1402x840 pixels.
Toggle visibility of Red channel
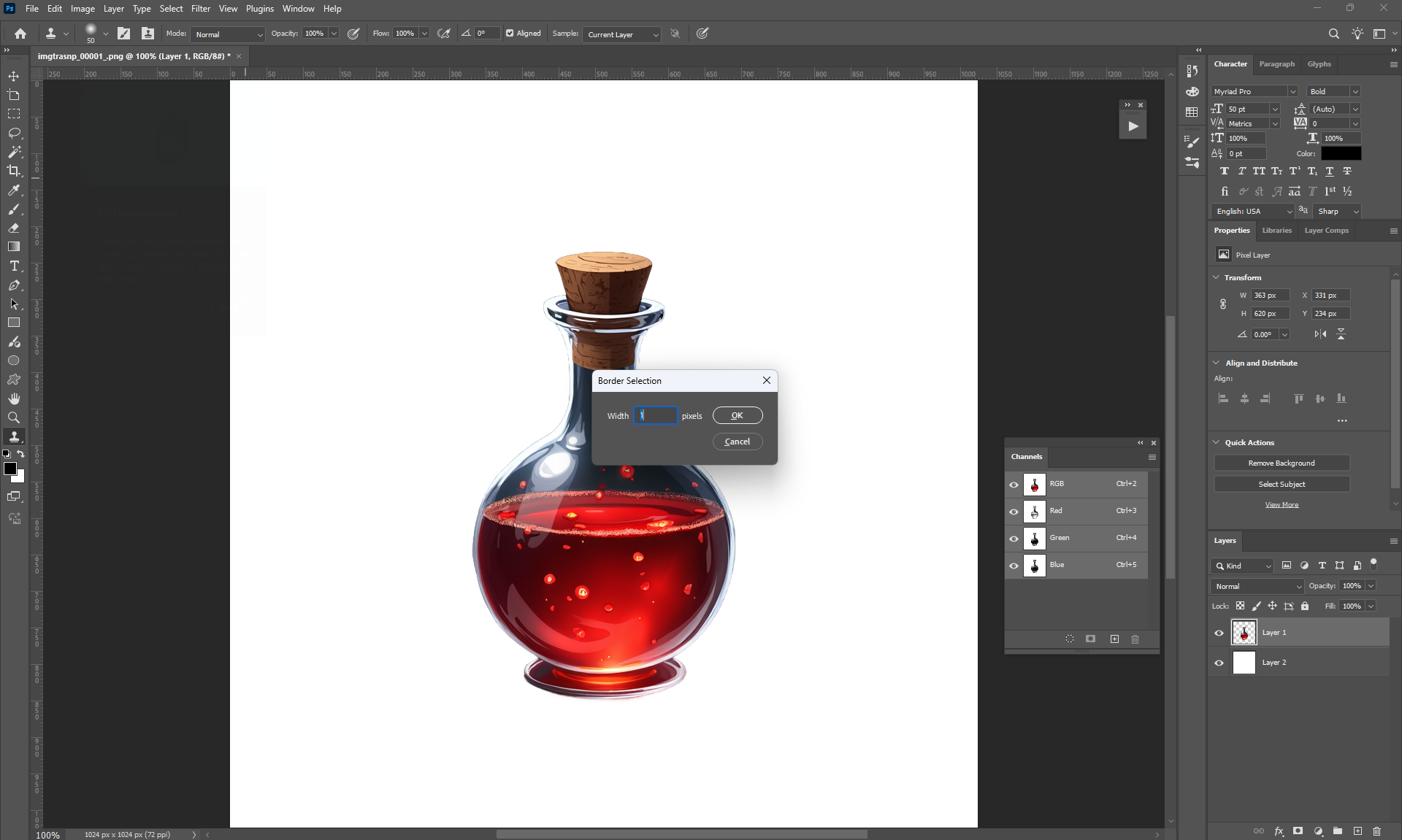click(1014, 512)
